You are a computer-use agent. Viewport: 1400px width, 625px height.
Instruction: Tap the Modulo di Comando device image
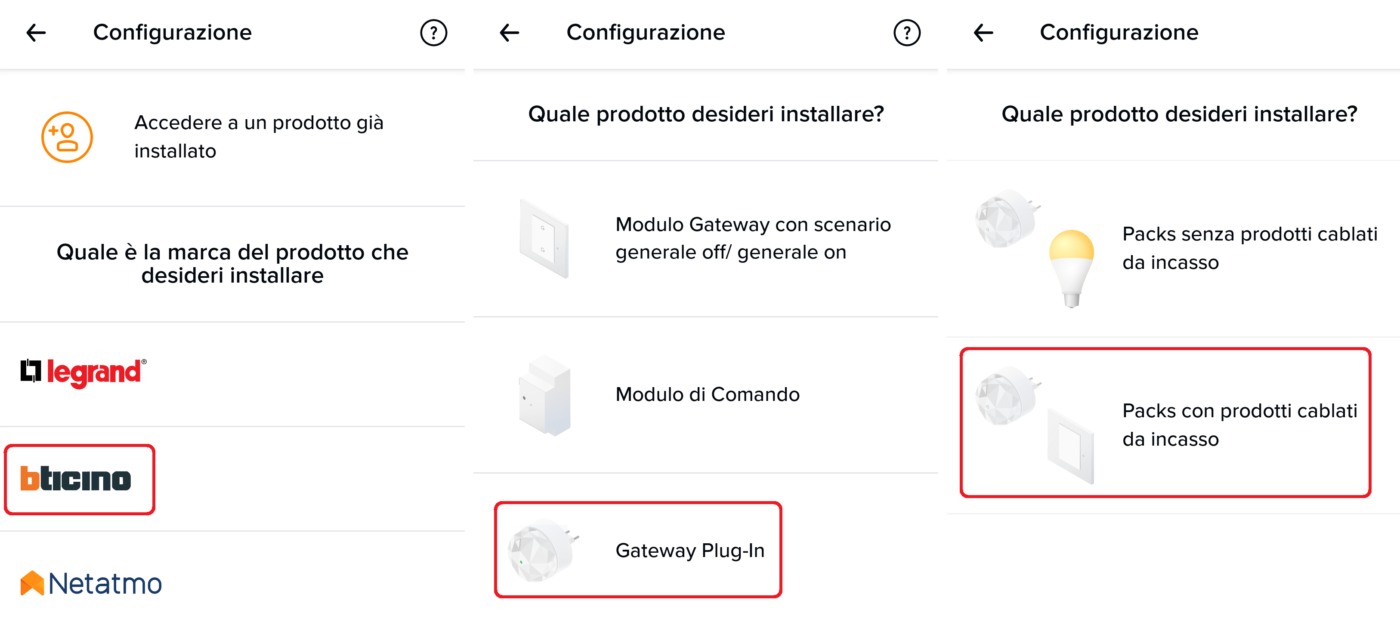pyautogui.click(x=545, y=395)
